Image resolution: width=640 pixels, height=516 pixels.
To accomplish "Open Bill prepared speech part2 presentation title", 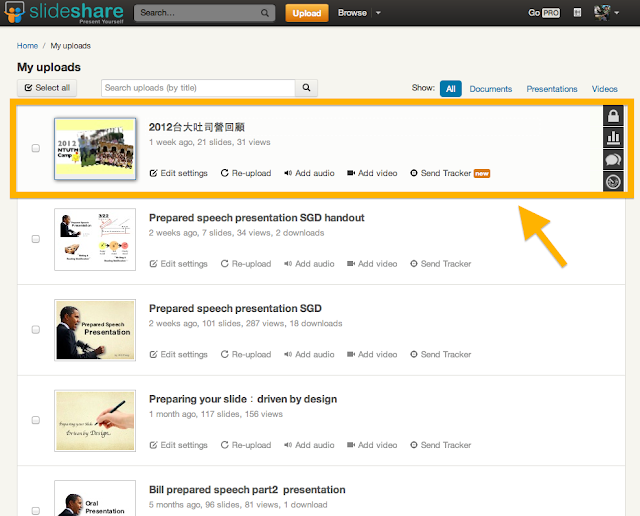I will click(x=247, y=490).
